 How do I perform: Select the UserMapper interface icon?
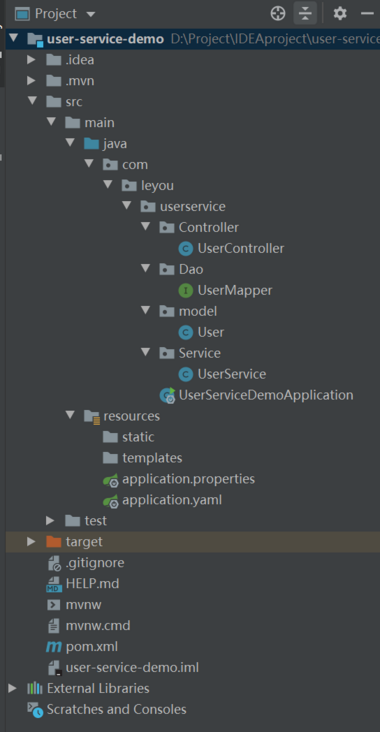point(186,291)
